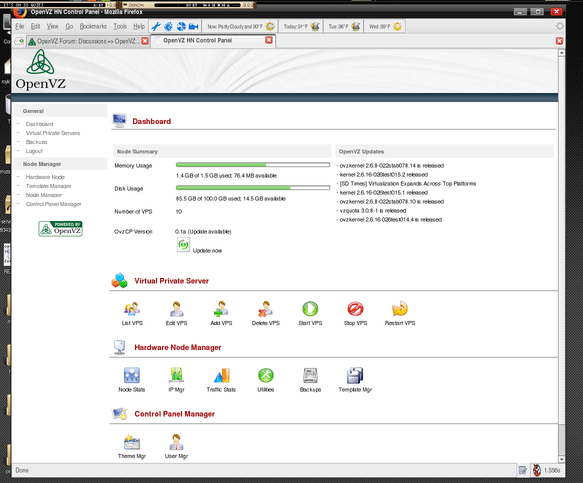583x483 pixels.
Task: Open the Edit VPS icon
Action: coord(177,309)
